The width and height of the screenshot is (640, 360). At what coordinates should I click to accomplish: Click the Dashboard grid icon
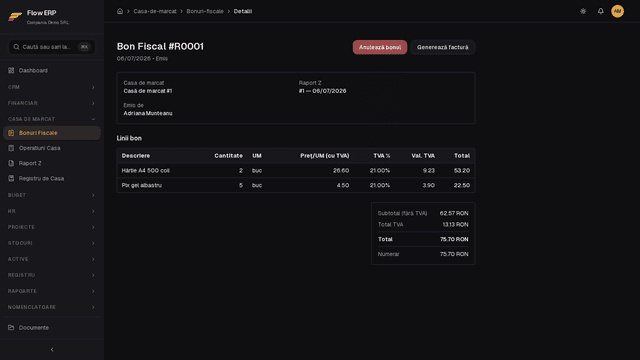pos(11,70)
